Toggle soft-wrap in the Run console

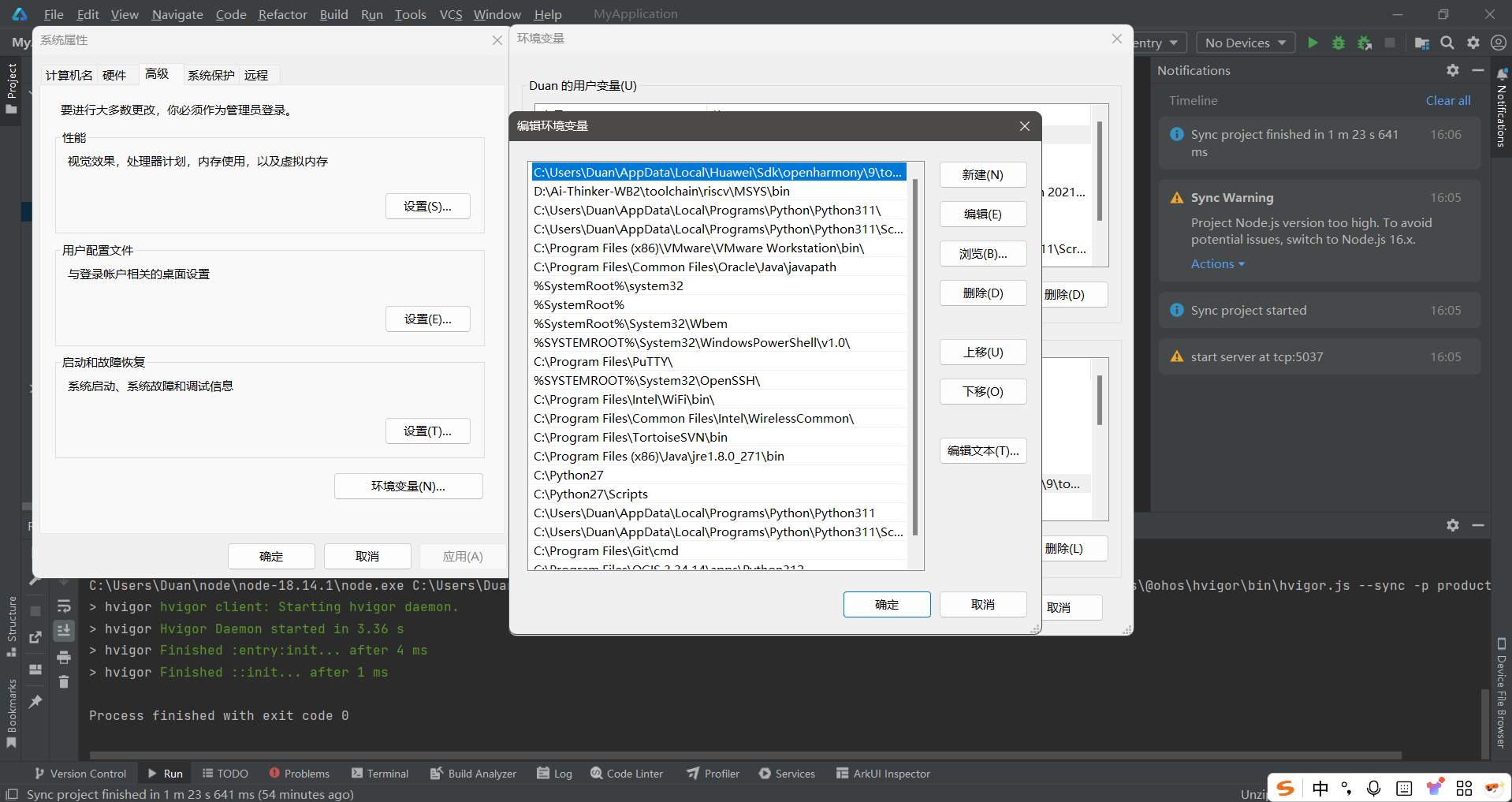[x=64, y=606]
